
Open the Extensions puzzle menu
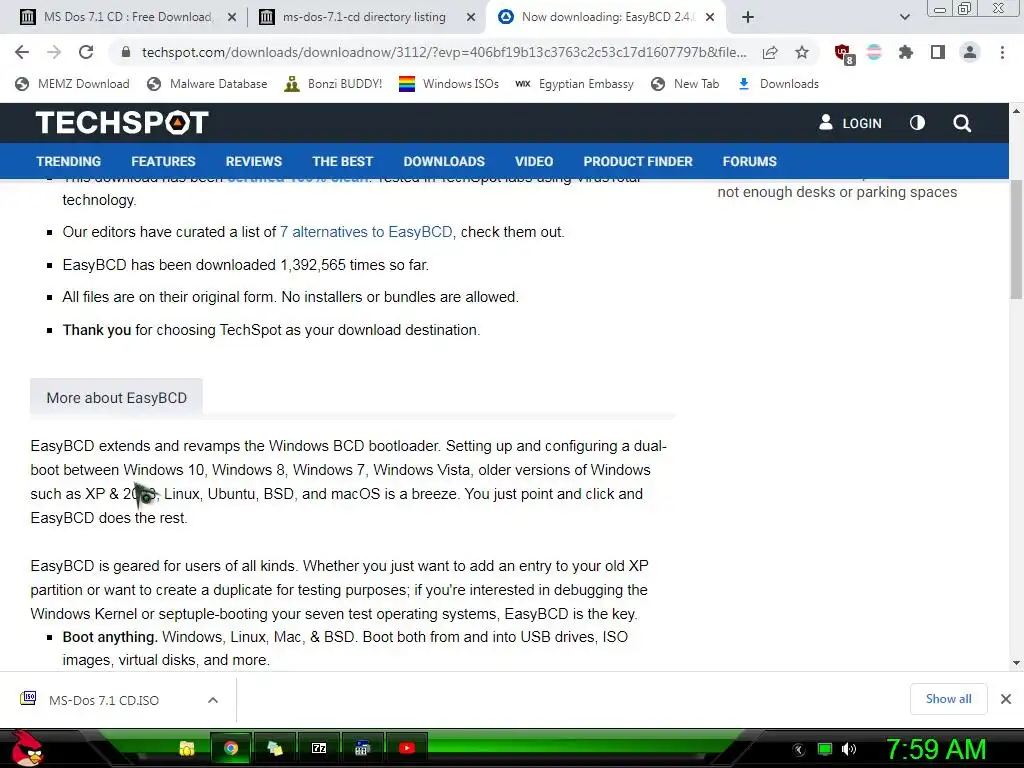click(906, 52)
